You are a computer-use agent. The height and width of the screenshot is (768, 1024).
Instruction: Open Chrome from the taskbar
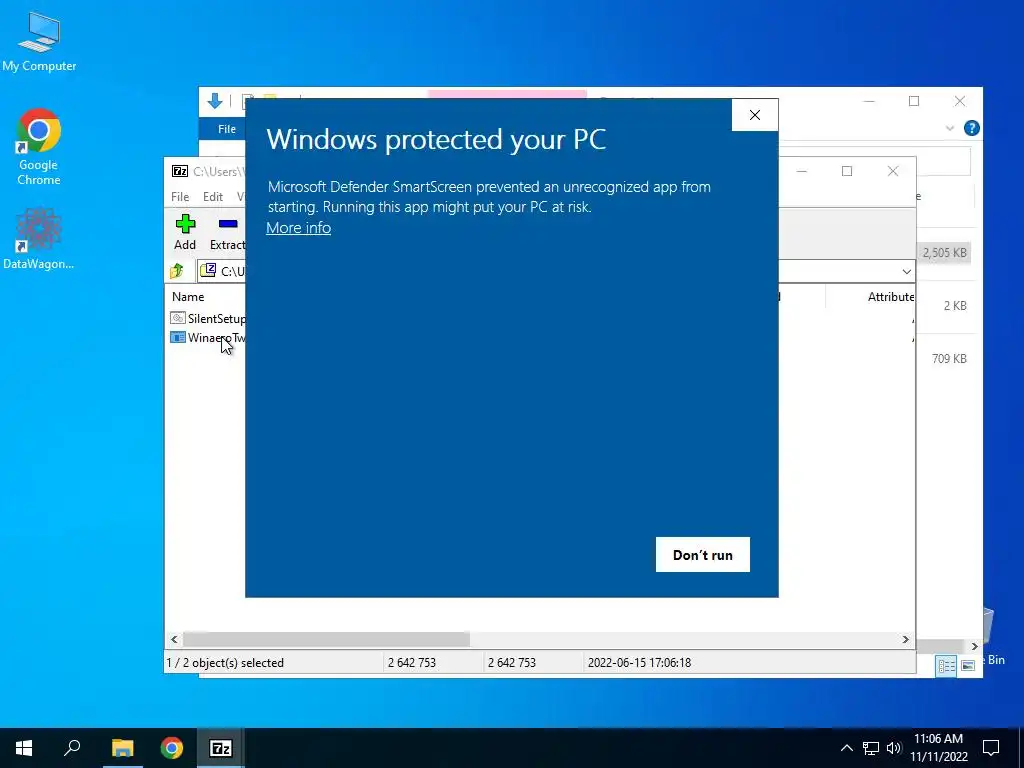[x=172, y=748]
